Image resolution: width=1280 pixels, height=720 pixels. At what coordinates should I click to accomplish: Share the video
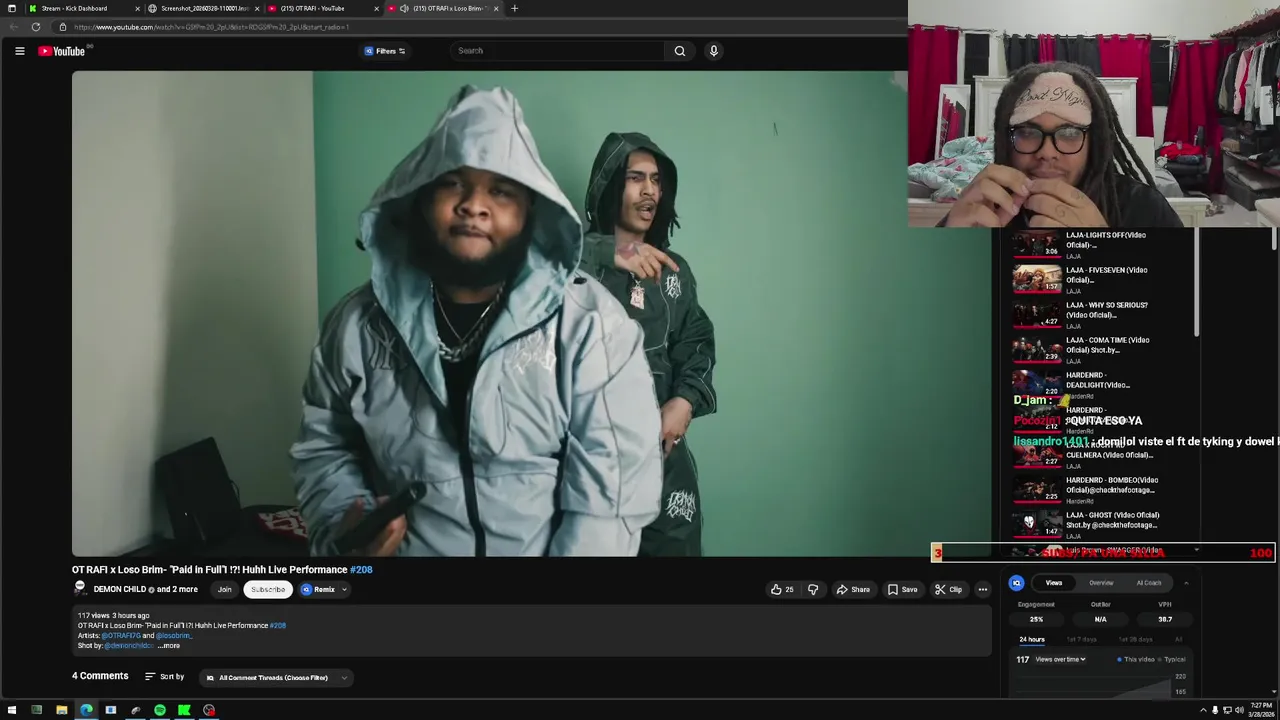tap(853, 590)
